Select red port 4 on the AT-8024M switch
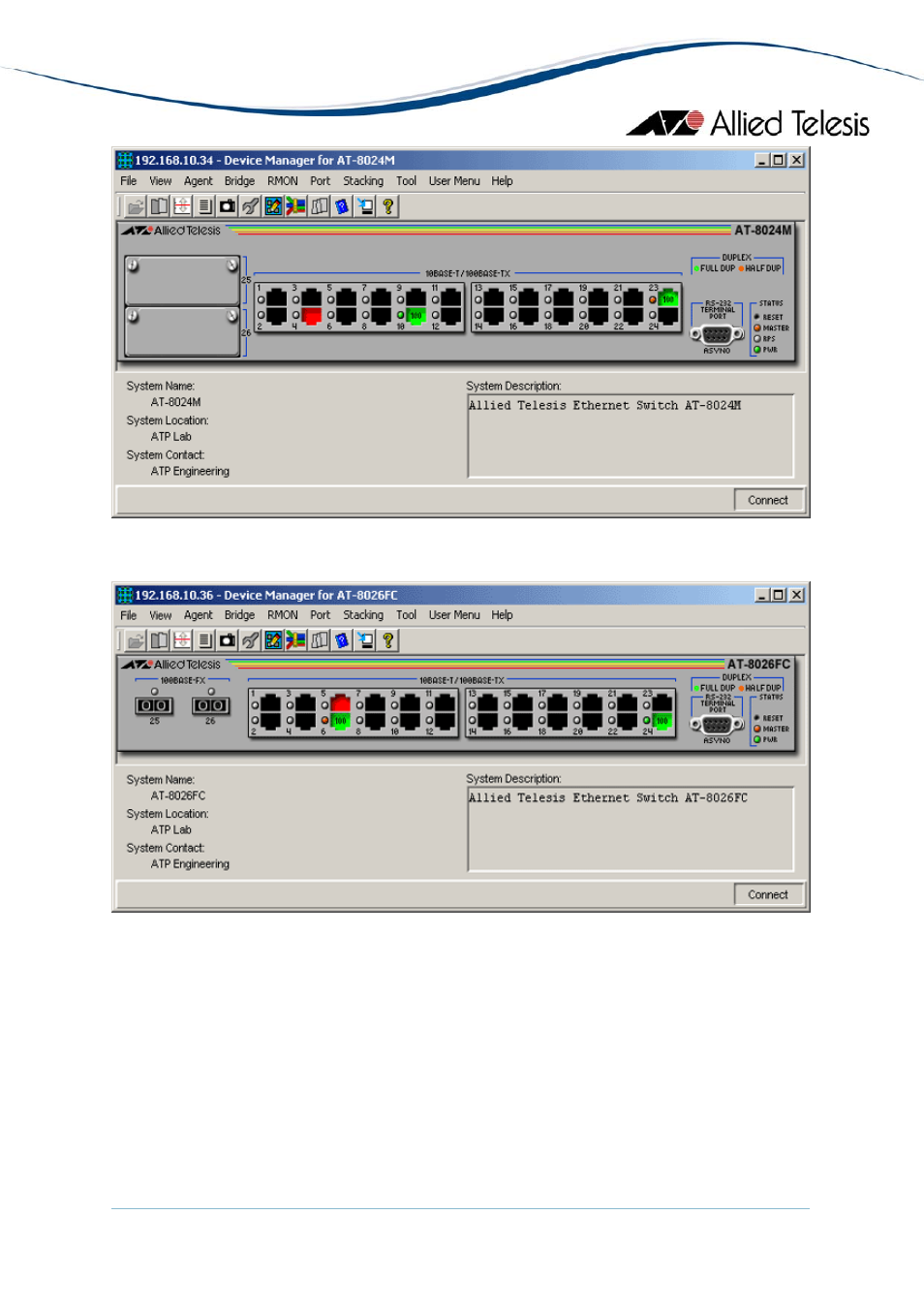This screenshot has width=924, height=1308. pos(311,315)
